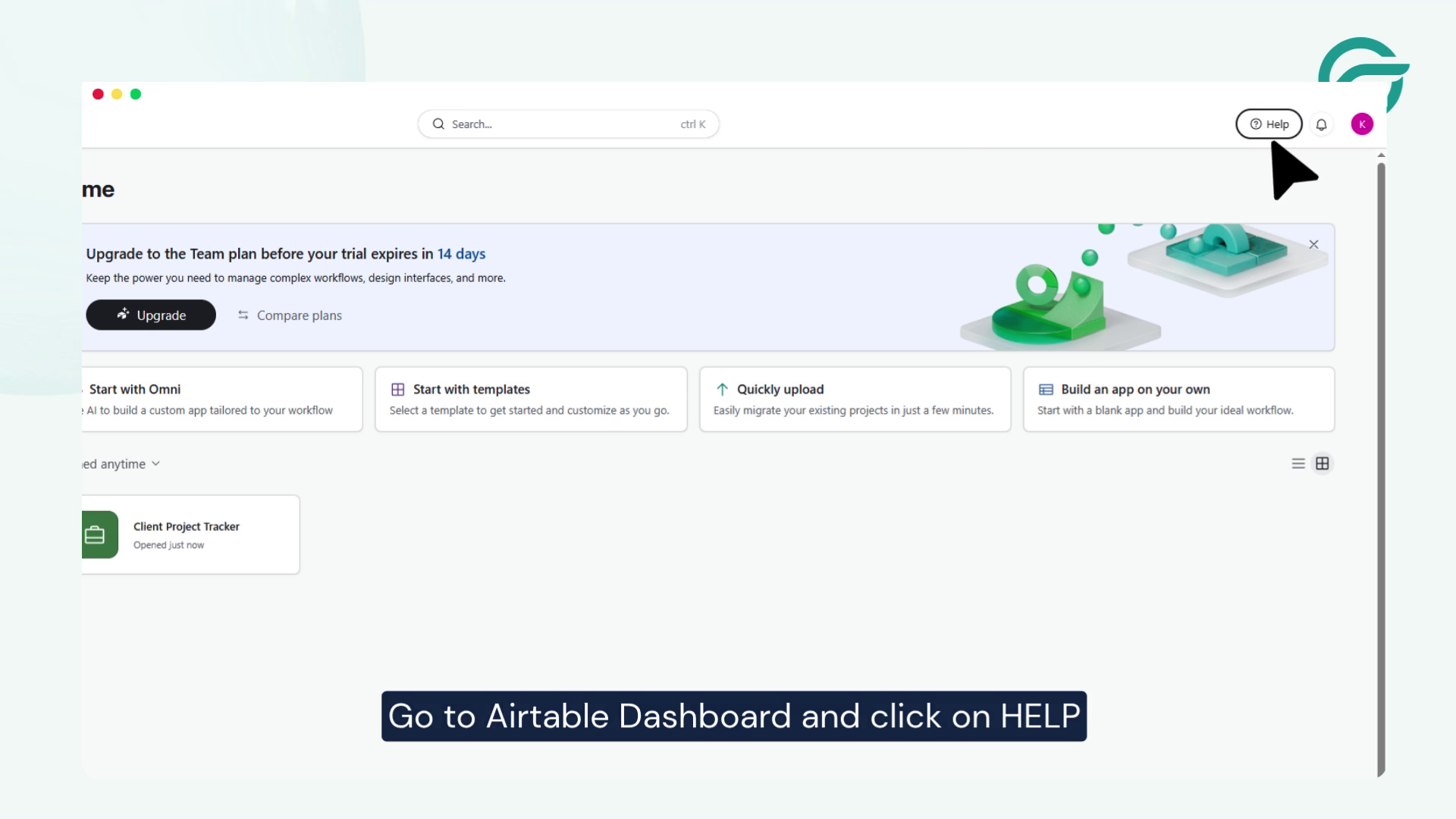Screen dimensions: 1456x819
Task: Click the search magnifier icon
Action: coord(438,124)
